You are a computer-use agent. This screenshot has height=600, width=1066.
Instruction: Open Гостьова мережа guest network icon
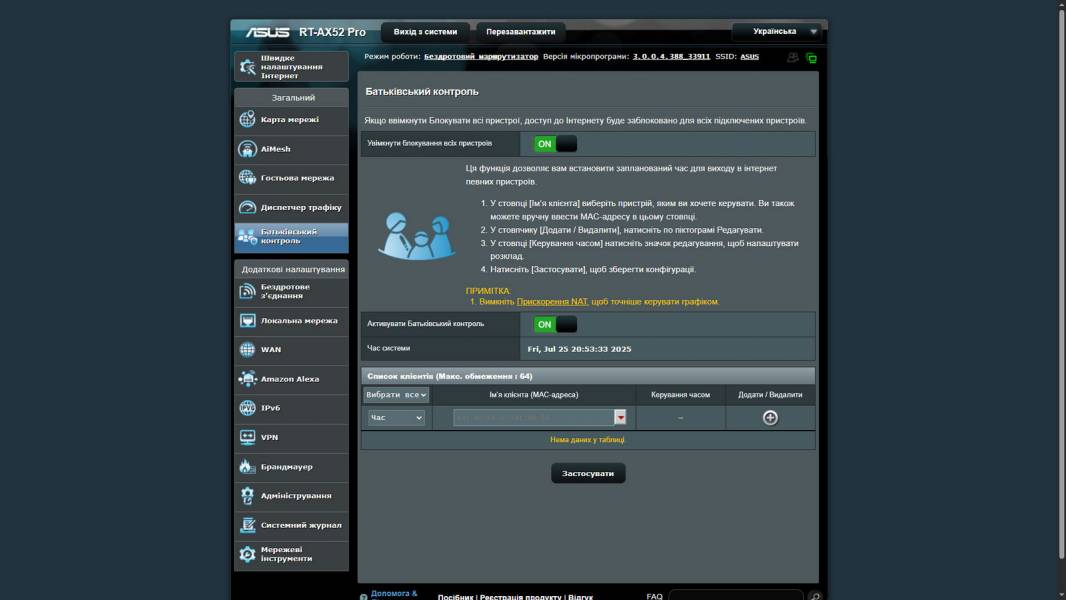coord(247,178)
